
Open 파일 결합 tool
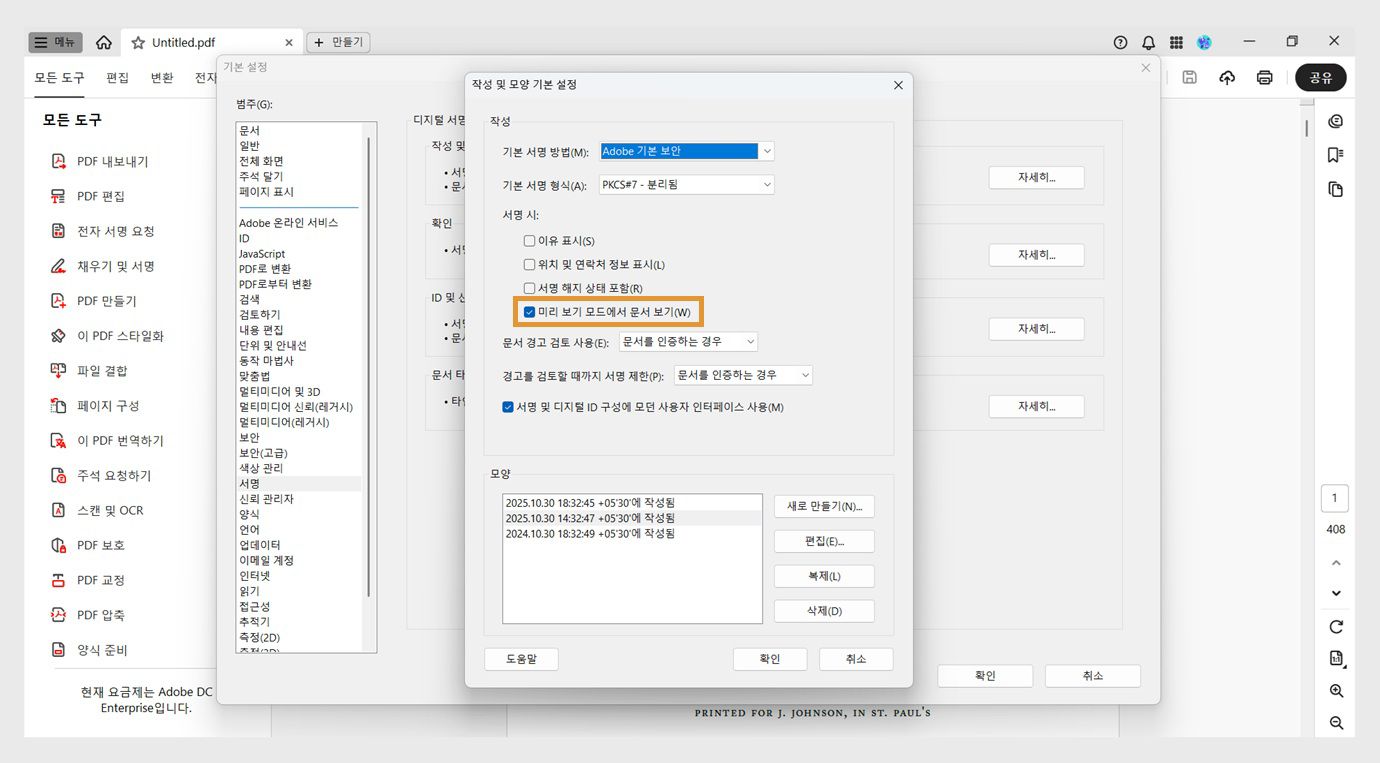click(89, 371)
